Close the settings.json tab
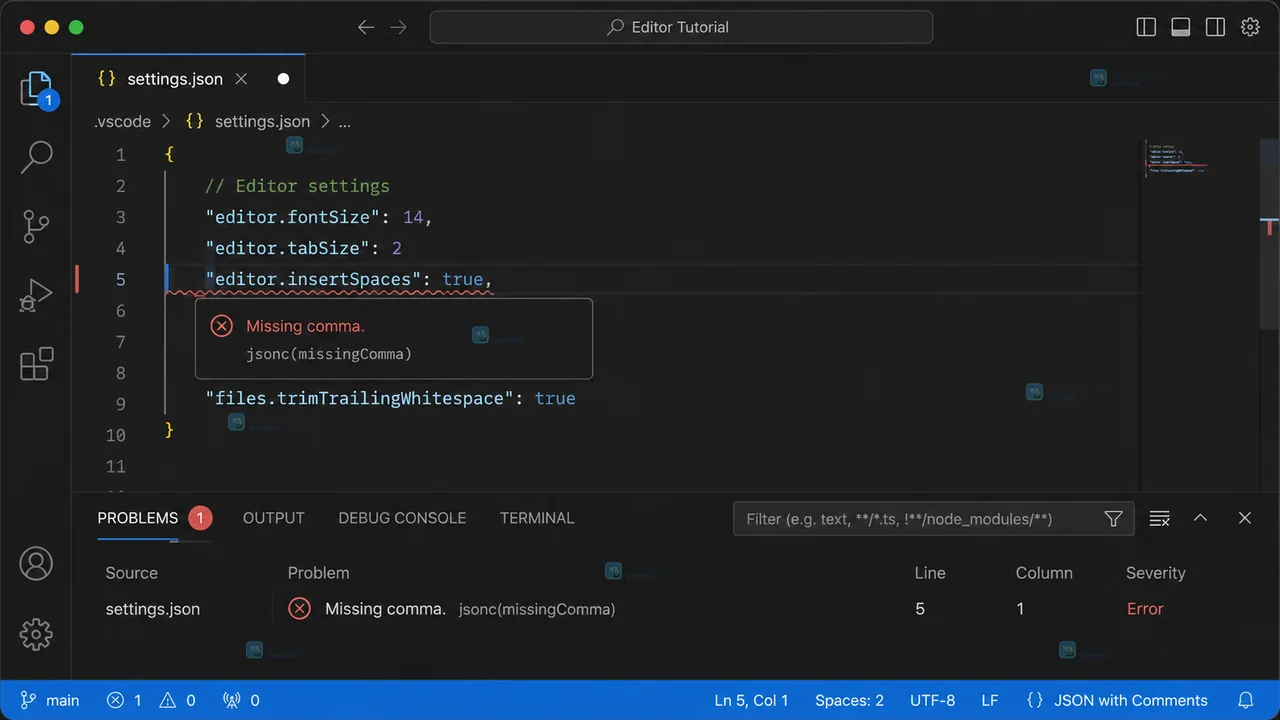This screenshot has width=1280, height=720. tap(241, 79)
